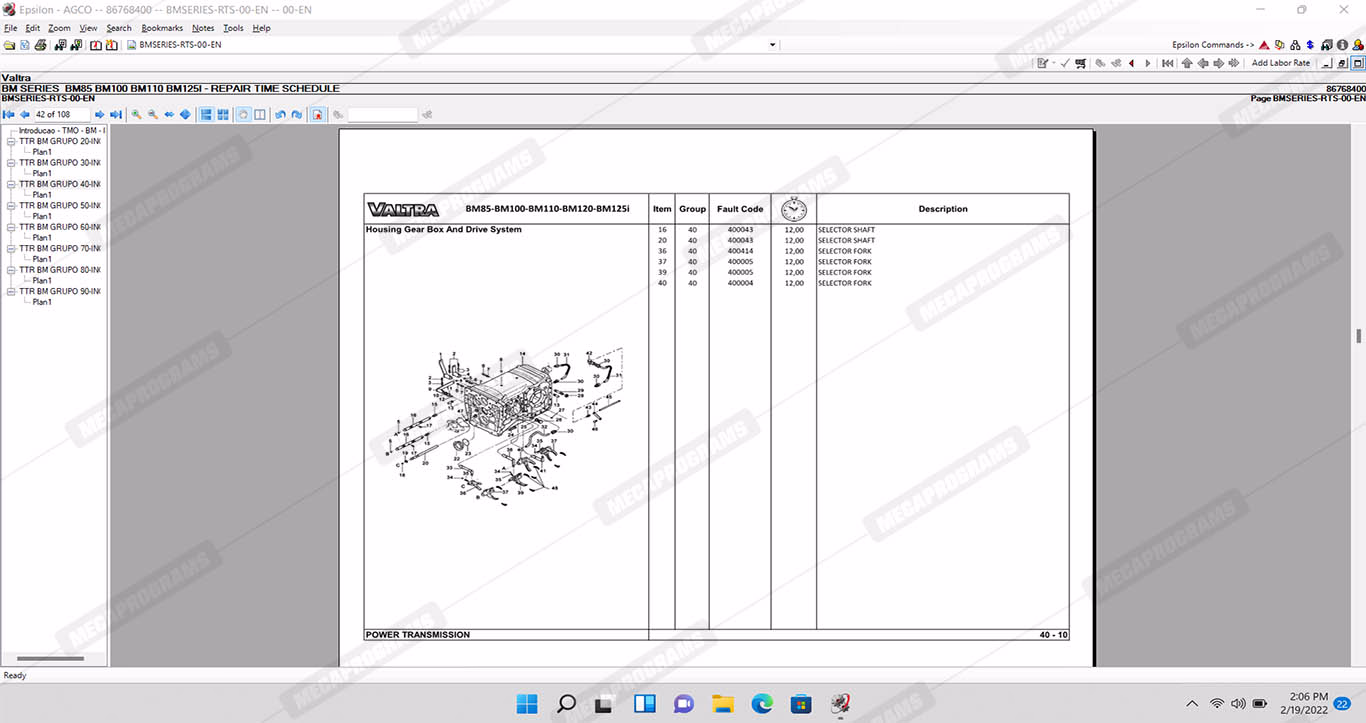Toggle the continuous page layout view
1366x723 pixels.
206,115
